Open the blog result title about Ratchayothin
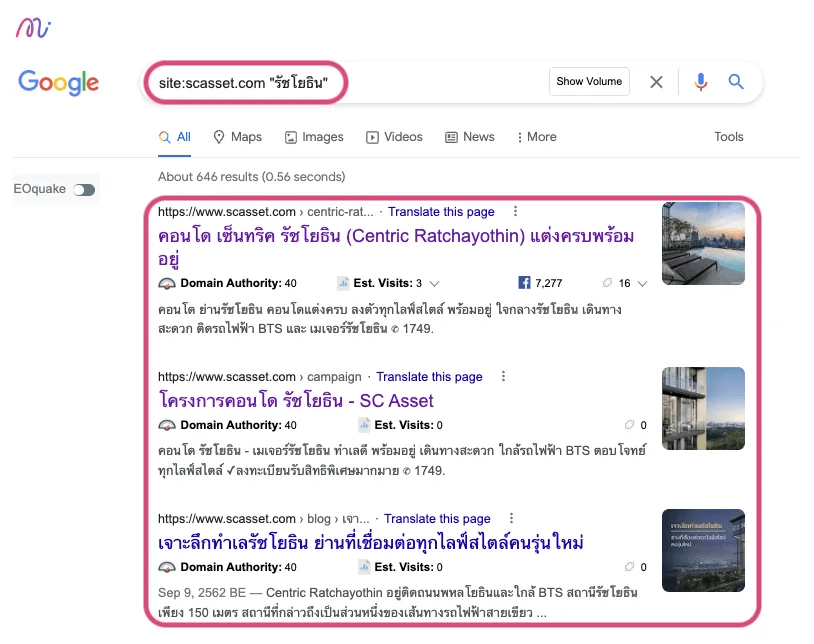 tap(371, 543)
